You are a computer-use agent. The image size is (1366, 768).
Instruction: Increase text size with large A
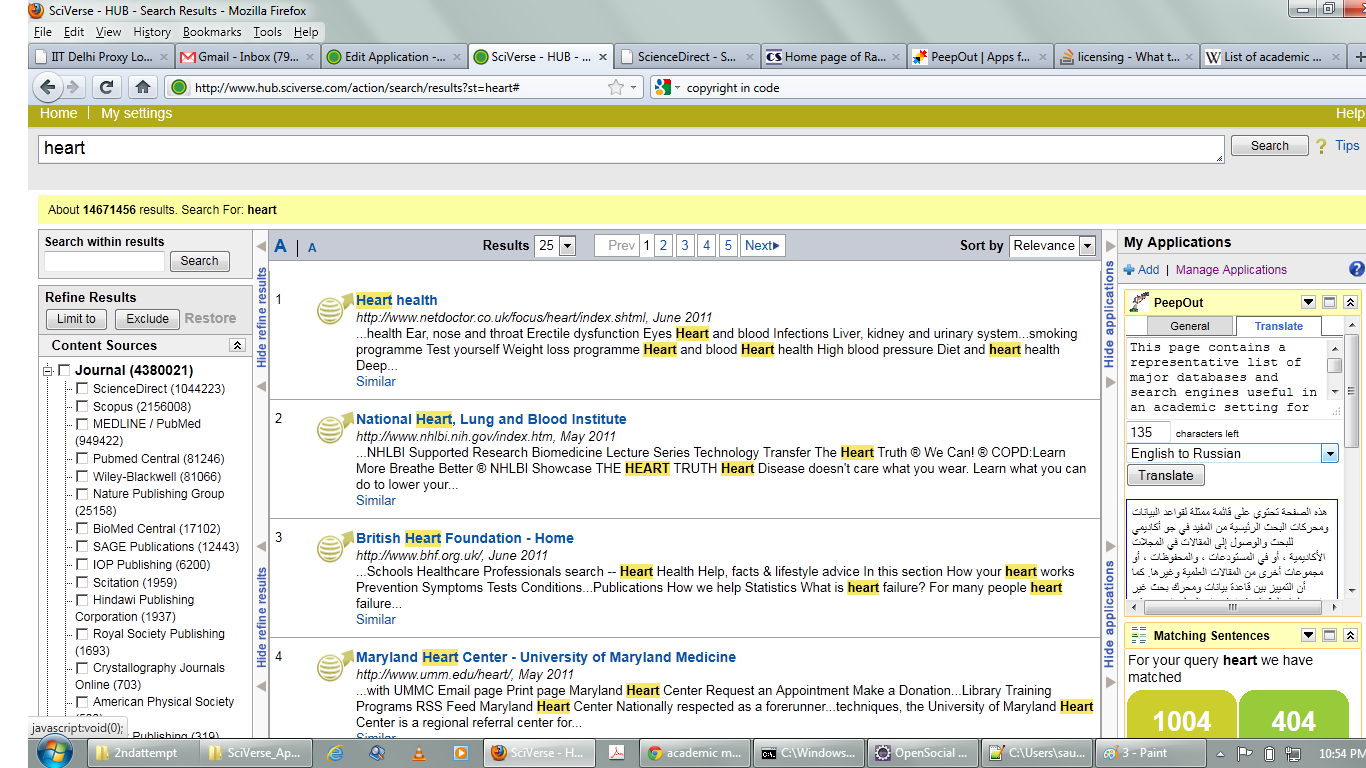pyautogui.click(x=281, y=246)
